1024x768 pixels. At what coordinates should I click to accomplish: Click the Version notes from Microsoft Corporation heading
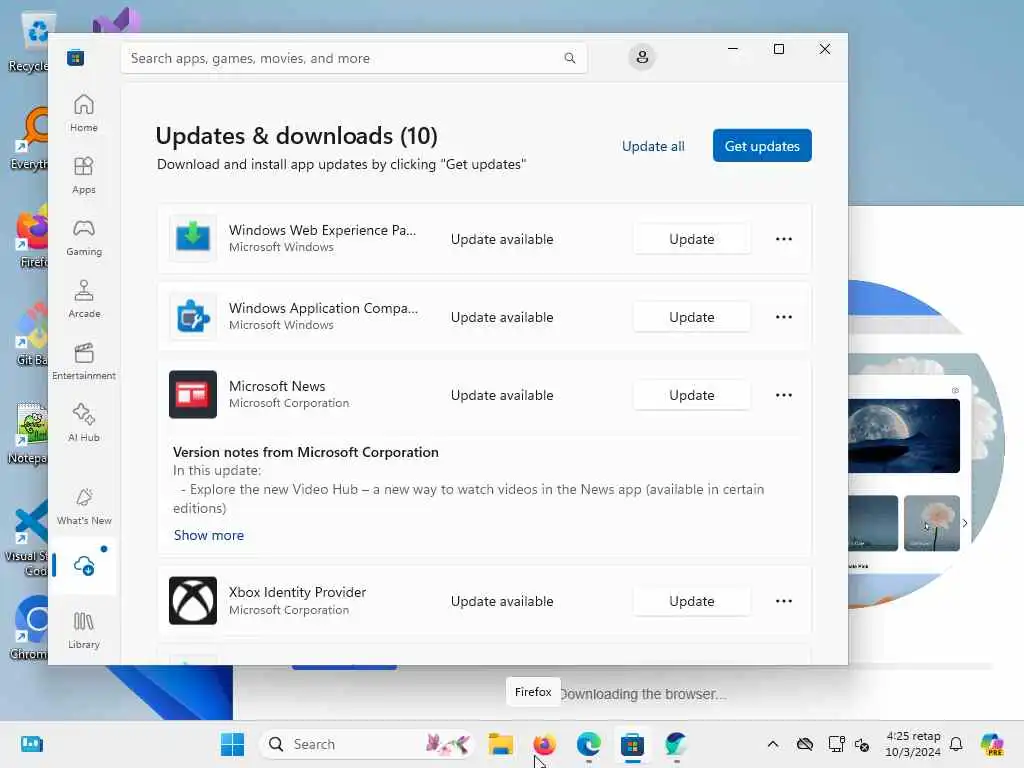click(306, 452)
